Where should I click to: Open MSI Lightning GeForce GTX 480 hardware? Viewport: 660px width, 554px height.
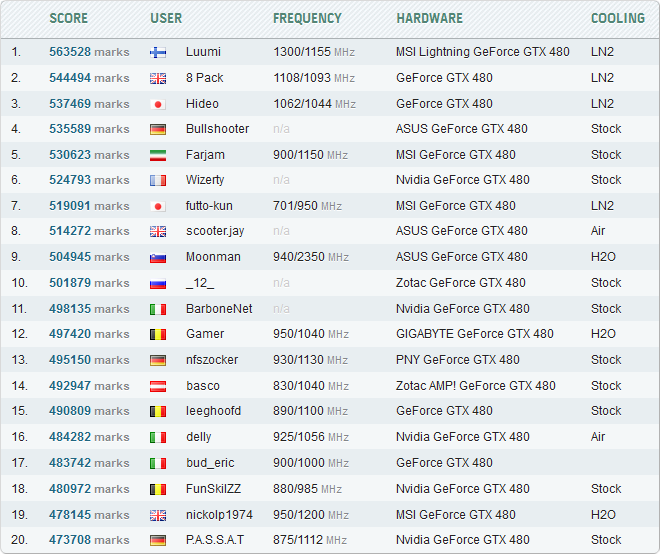pos(482,52)
